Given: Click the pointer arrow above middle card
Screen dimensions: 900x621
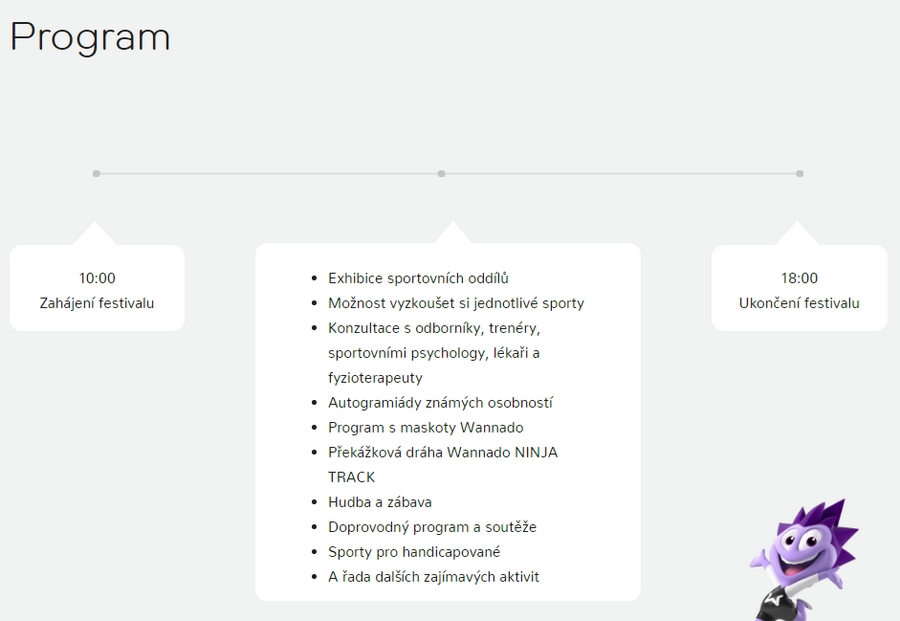Looking at the screenshot, I should [x=452, y=232].
